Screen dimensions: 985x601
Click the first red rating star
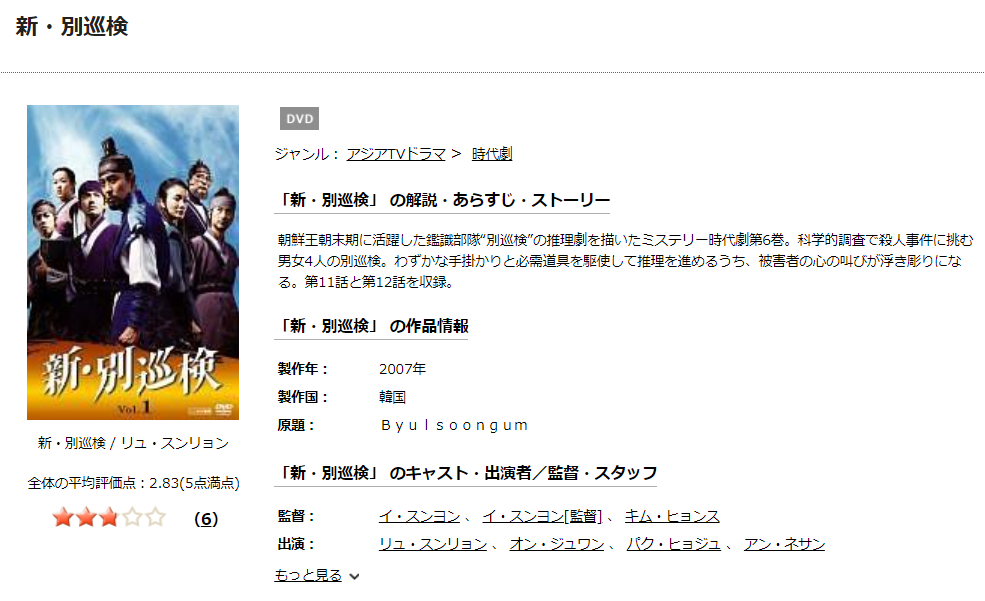(63, 517)
